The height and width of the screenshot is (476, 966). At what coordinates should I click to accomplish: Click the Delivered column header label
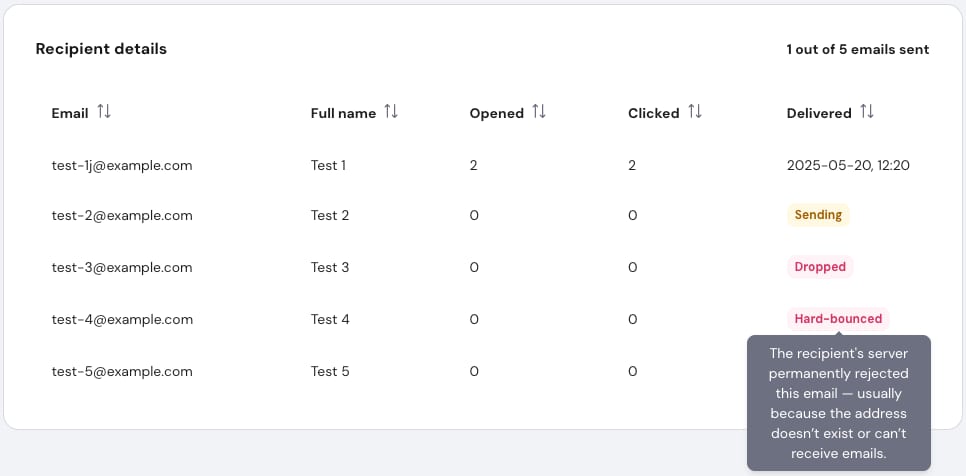click(819, 113)
